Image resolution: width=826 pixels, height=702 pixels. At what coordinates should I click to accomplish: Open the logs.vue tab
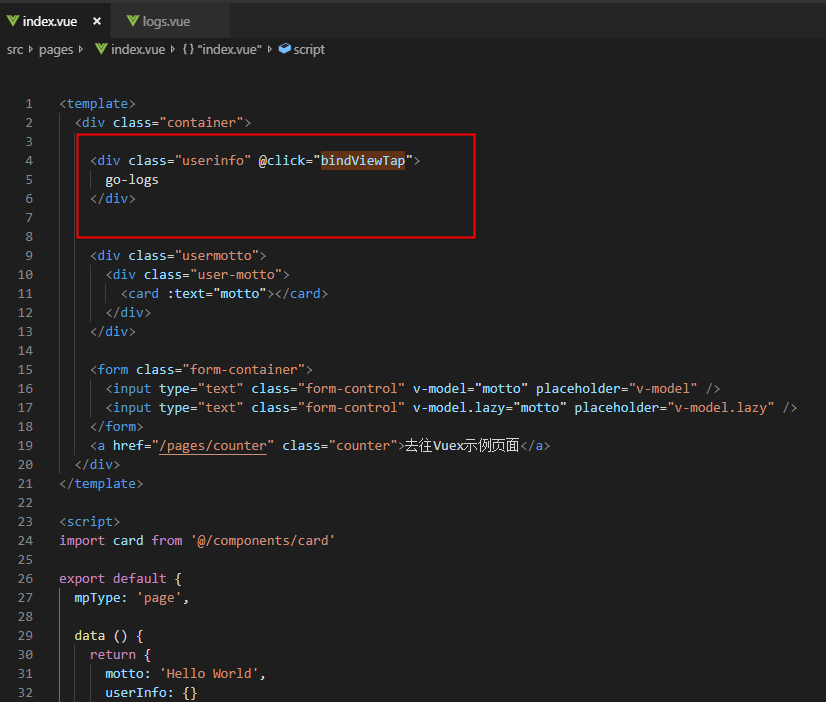(166, 21)
